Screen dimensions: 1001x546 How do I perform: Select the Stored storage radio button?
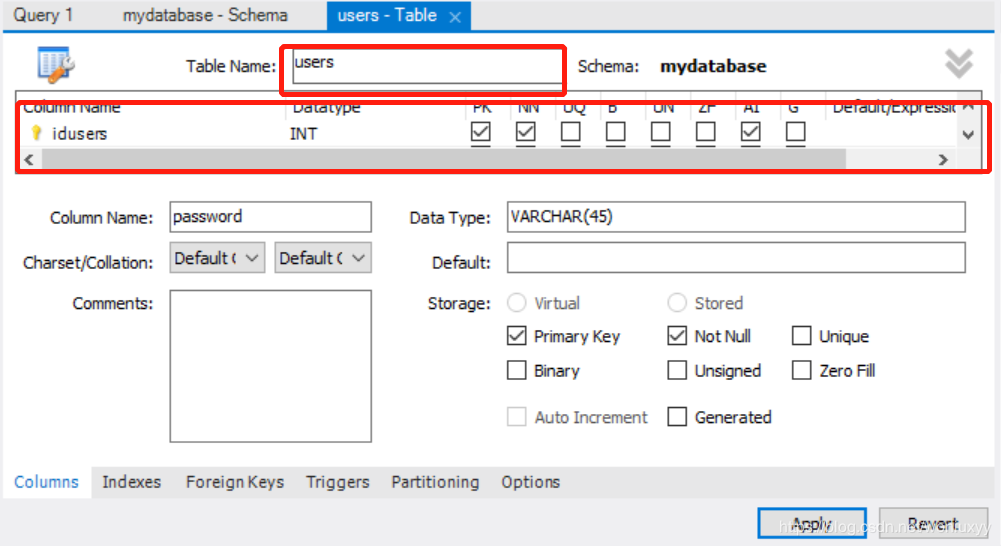[x=677, y=303]
